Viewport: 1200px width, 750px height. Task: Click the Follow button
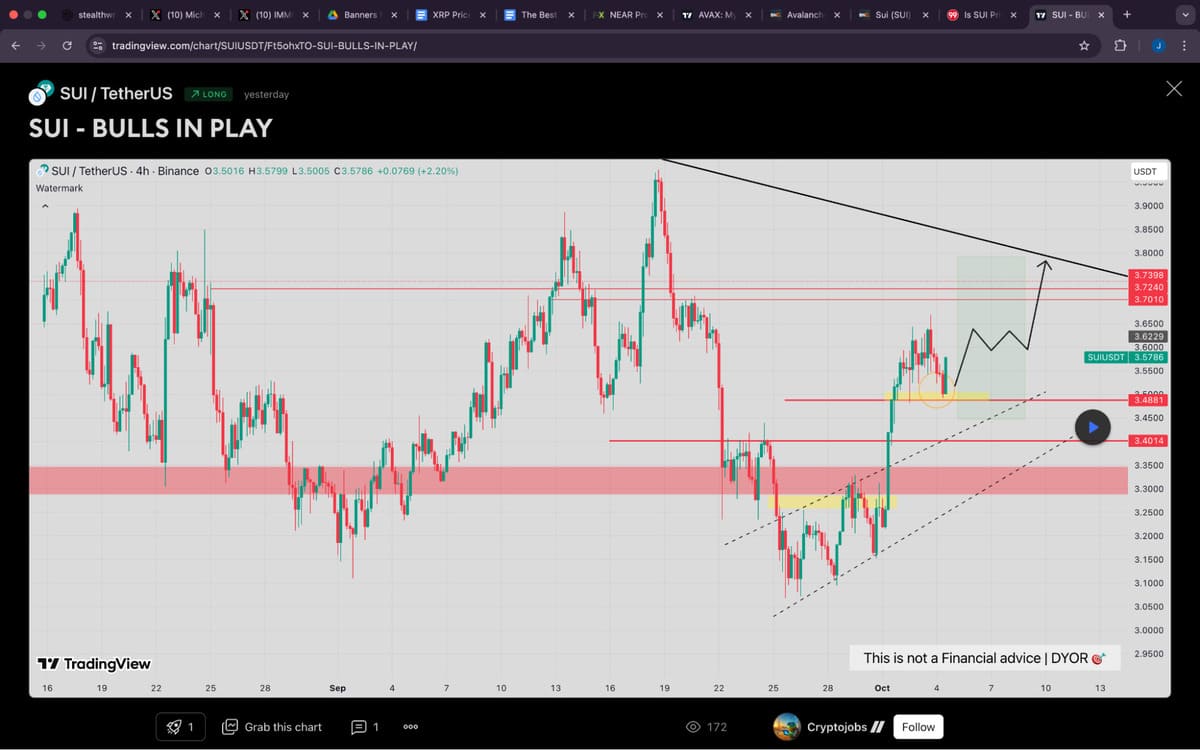click(x=918, y=727)
